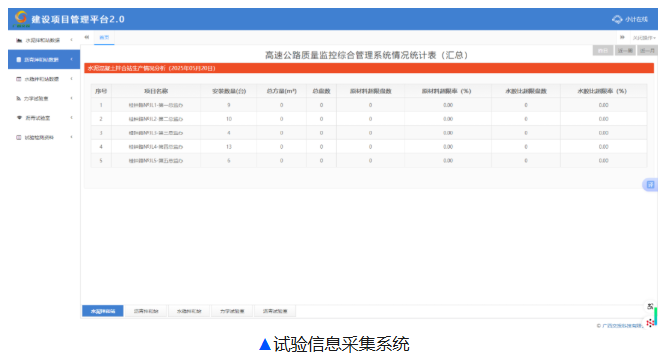Click the project name in row 1

[x=156, y=105]
